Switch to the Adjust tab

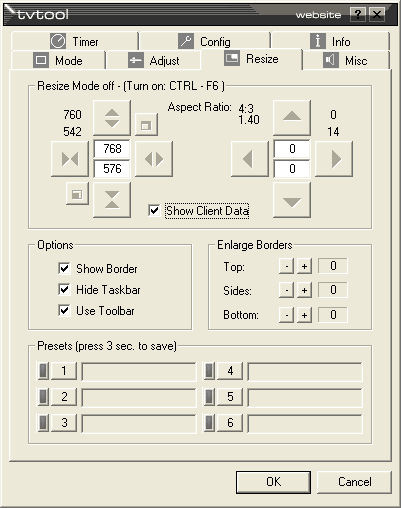pyautogui.click(x=154, y=61)
